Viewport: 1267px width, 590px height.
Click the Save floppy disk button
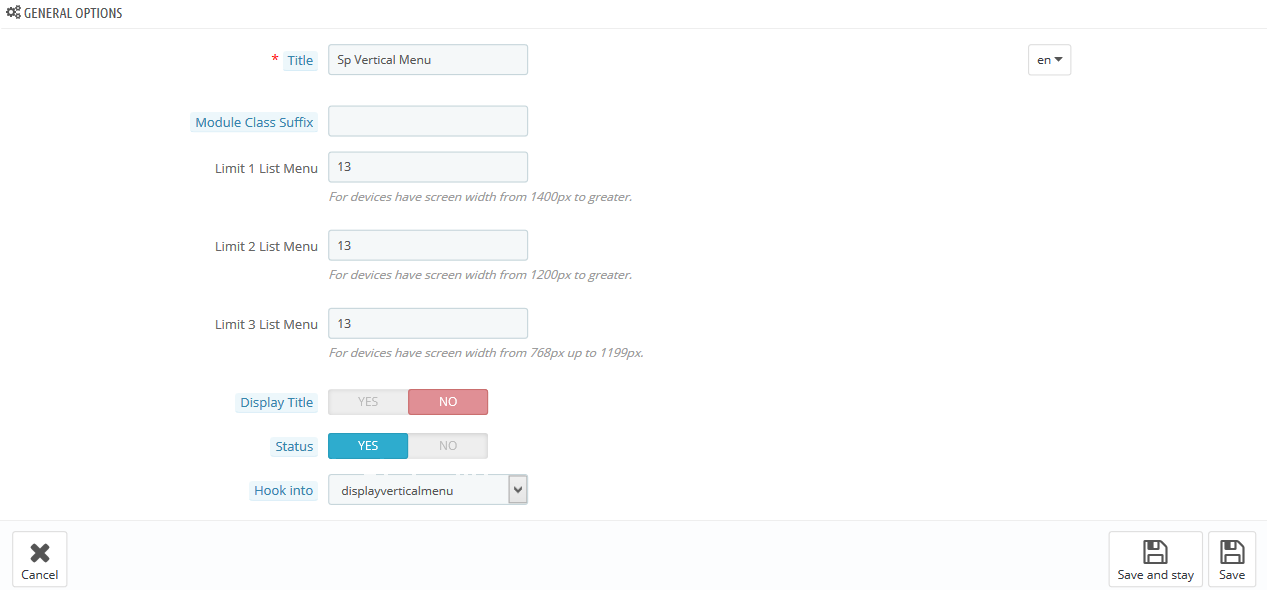point(1232,559)
